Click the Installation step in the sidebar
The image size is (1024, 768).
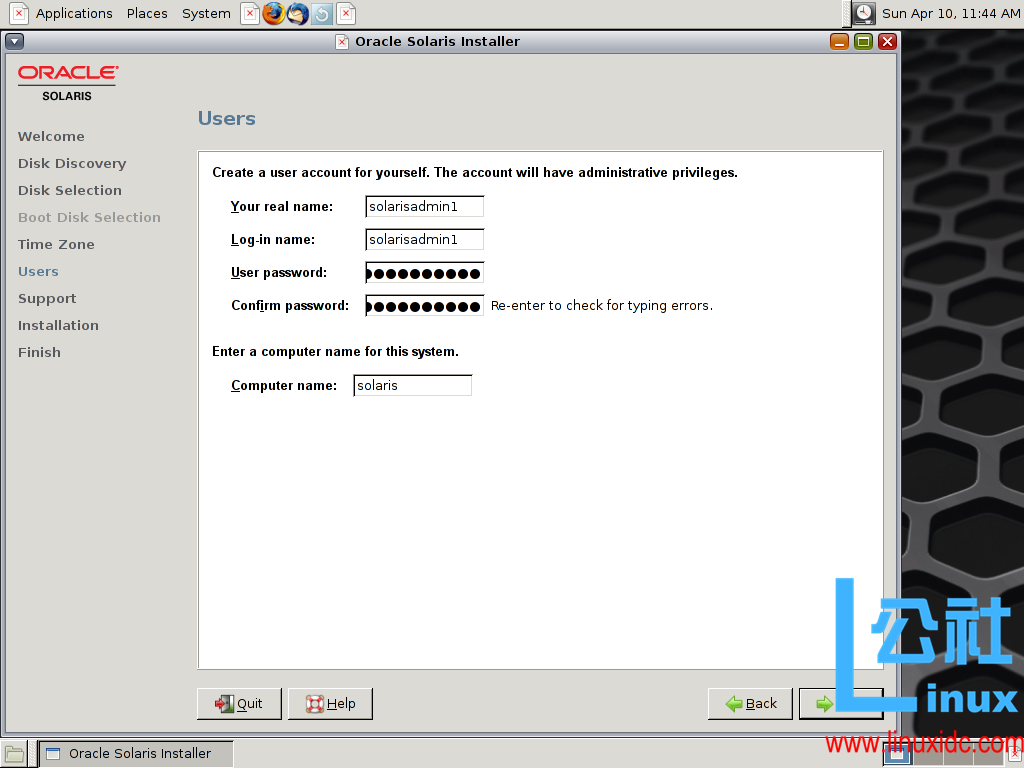[58, 325]
